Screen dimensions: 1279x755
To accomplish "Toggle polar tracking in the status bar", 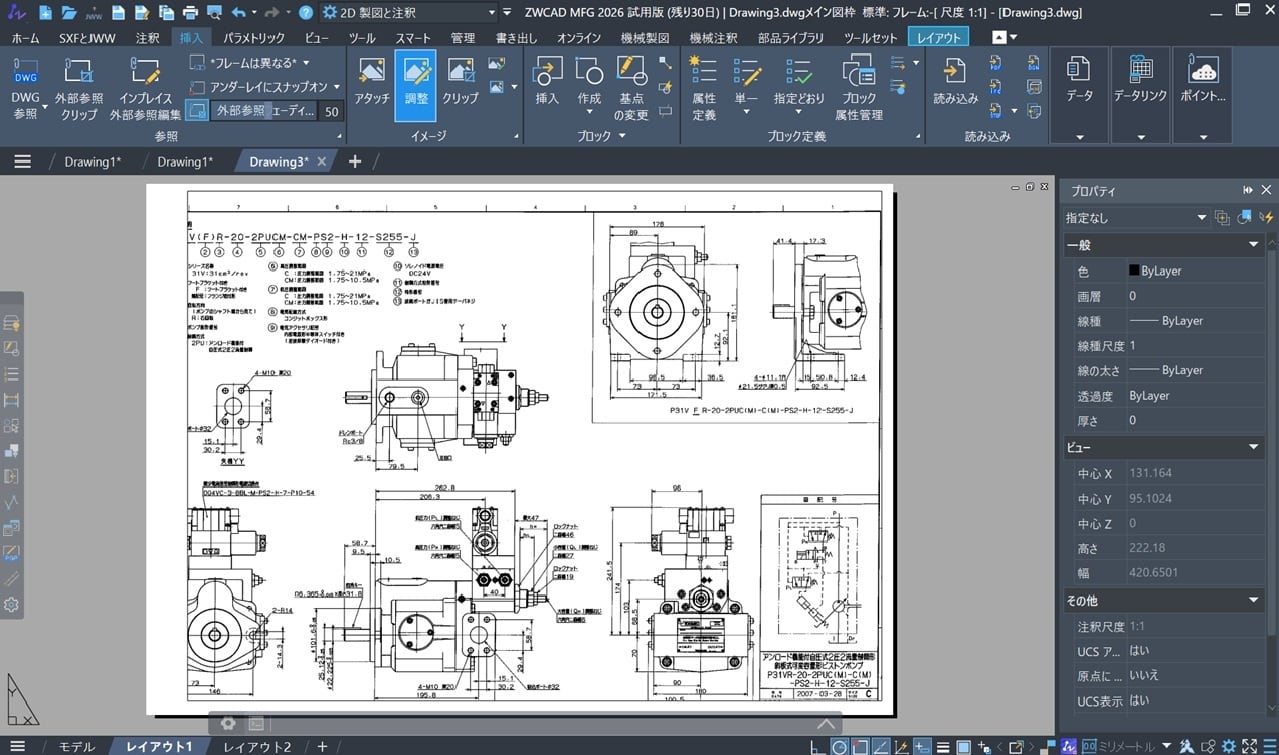I will [x=839, y=747].
